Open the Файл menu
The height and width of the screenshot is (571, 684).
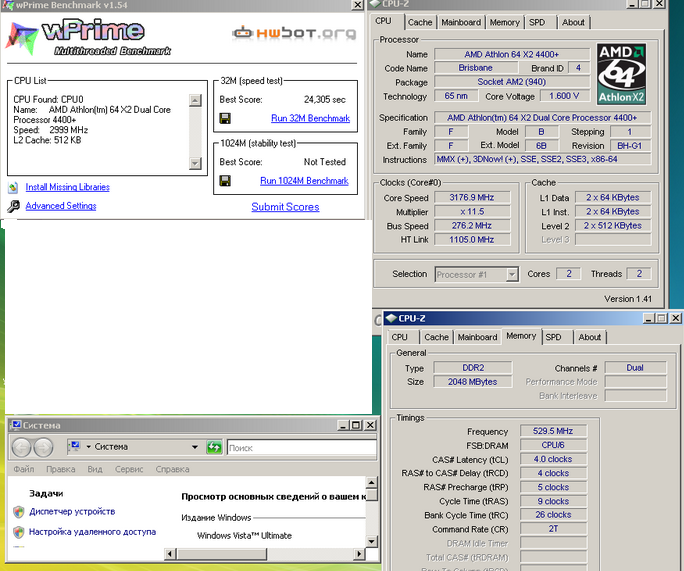(x=24, y=469)
